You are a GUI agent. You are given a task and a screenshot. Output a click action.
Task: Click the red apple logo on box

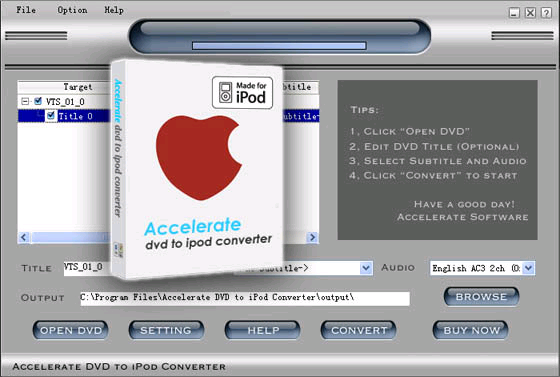click(199, 157)
